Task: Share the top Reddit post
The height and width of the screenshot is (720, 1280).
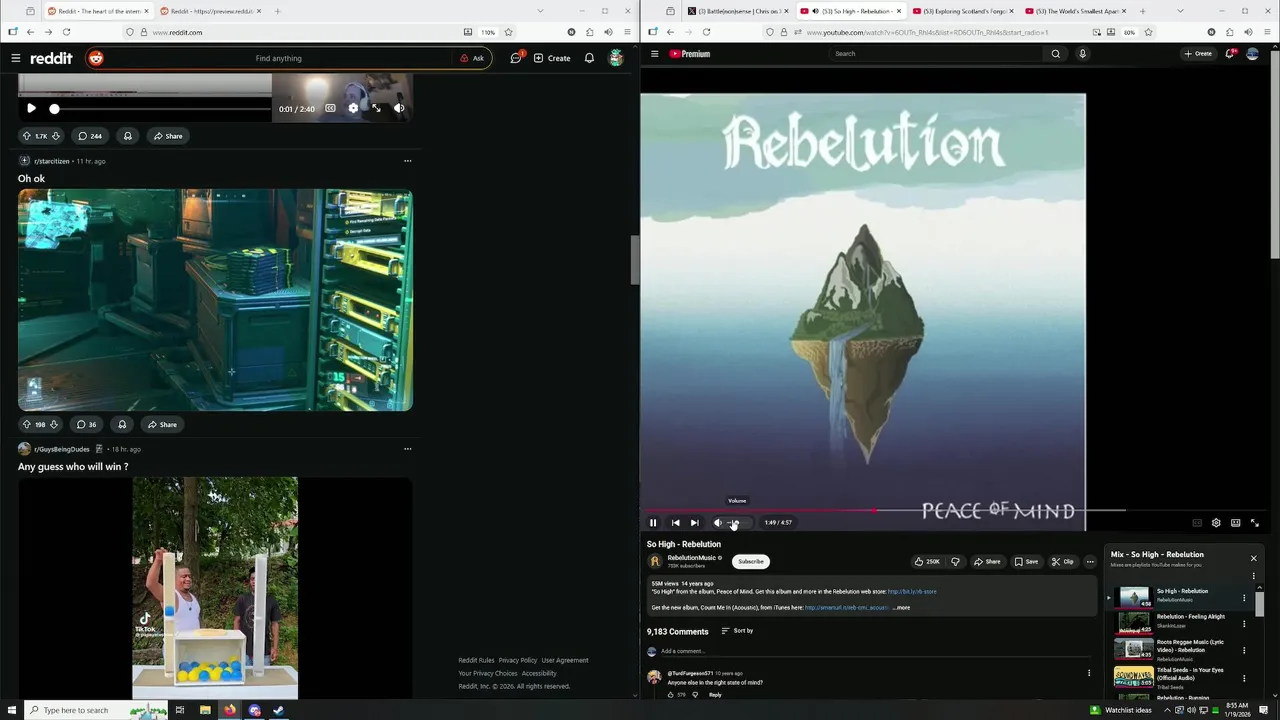Action: pyautogui.click(x=167, y=136)
